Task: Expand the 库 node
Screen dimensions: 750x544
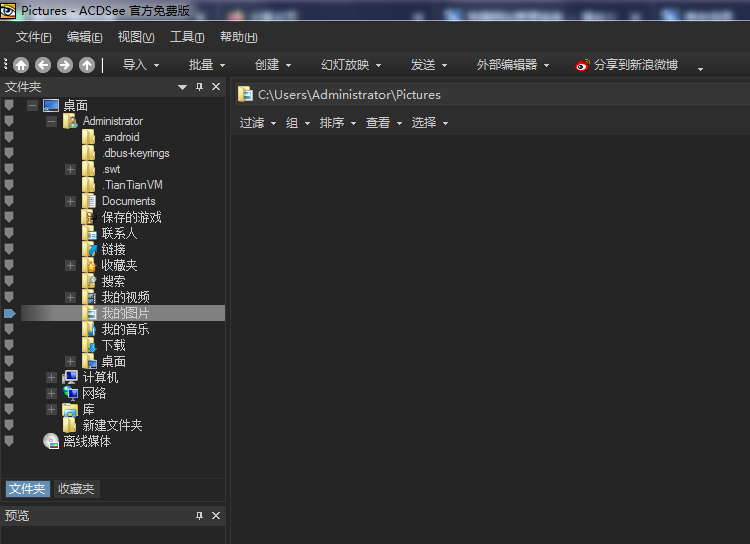Action: point(51,410)
